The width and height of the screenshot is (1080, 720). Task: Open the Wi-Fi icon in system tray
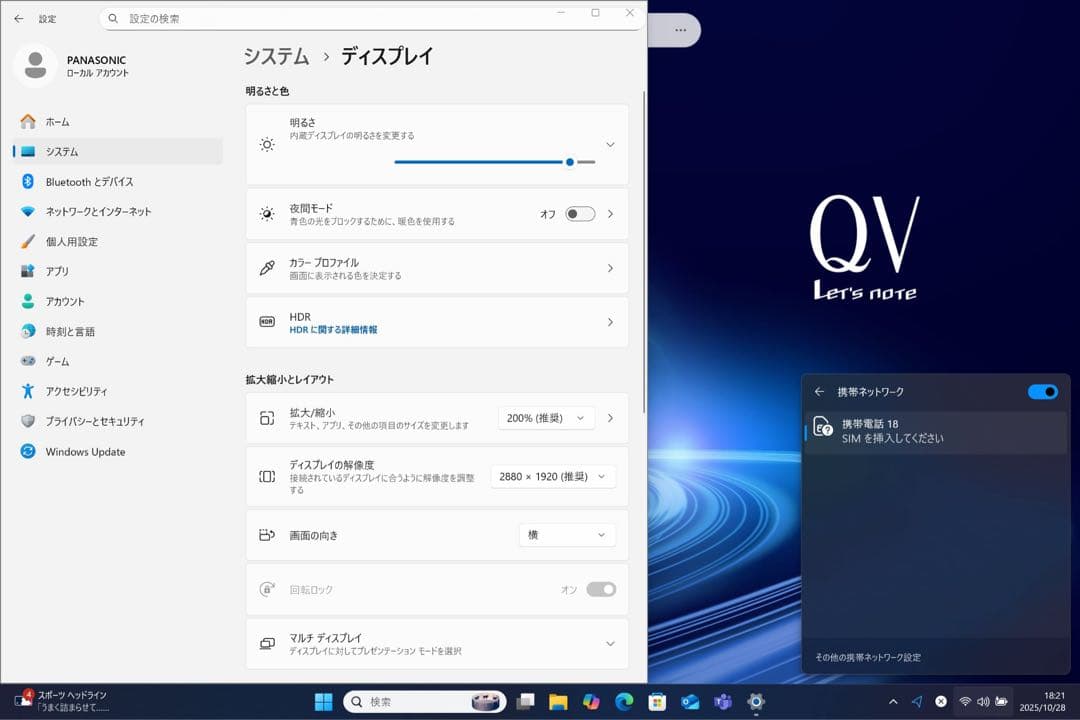(x=963, y=701)
